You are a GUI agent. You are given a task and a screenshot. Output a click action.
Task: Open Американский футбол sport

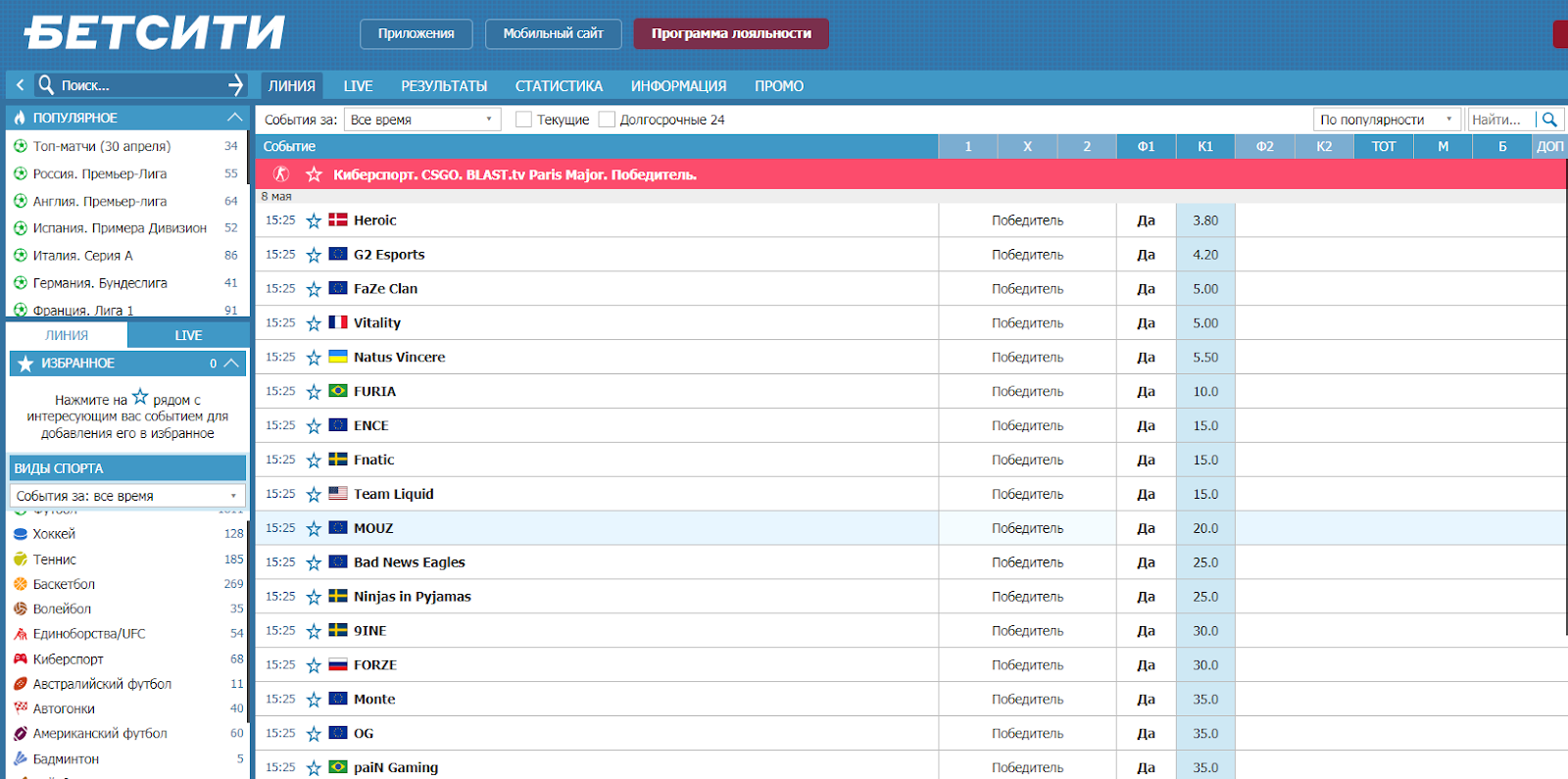100,733
